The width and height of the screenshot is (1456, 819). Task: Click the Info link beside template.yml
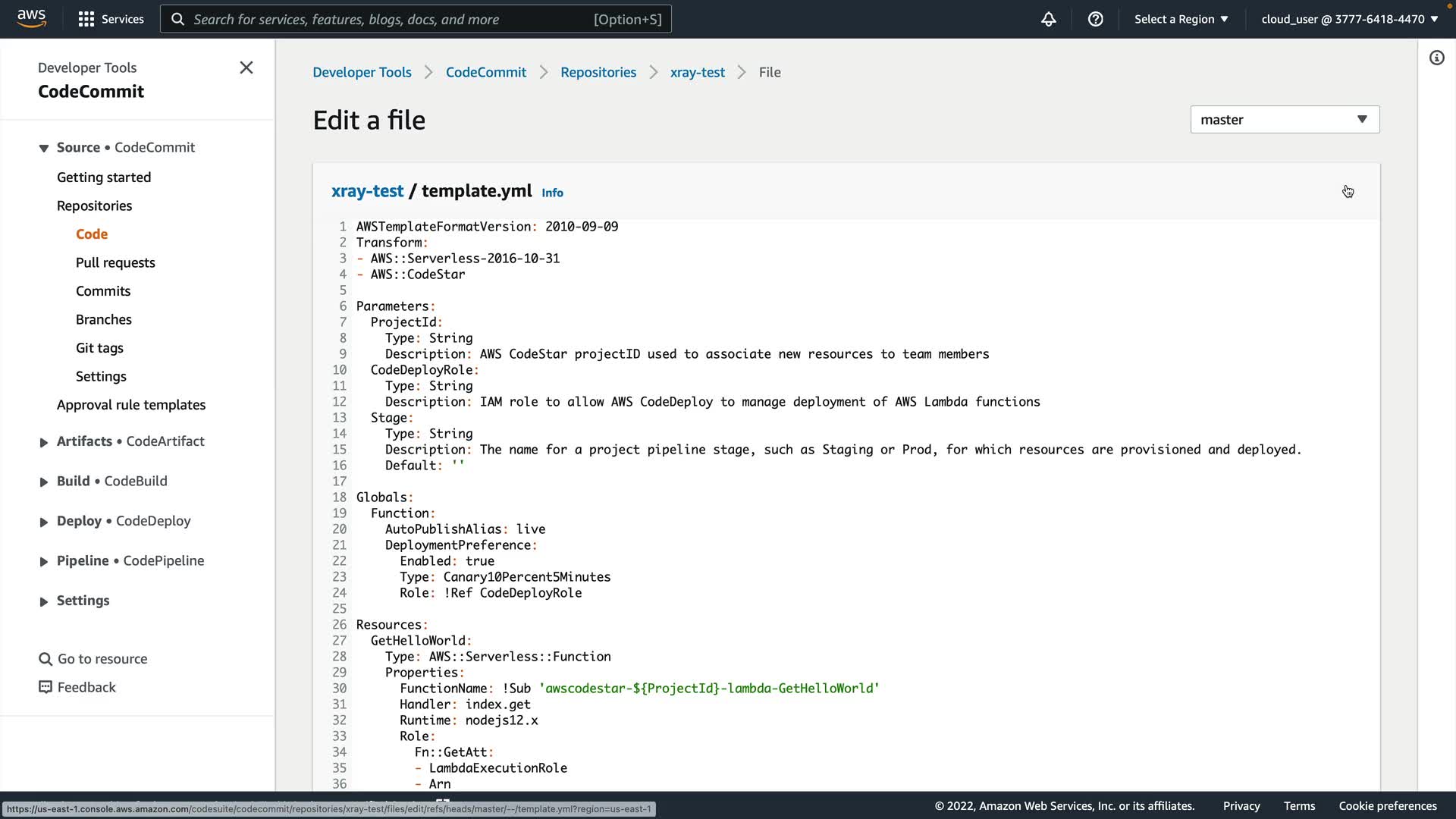point(552,193)
